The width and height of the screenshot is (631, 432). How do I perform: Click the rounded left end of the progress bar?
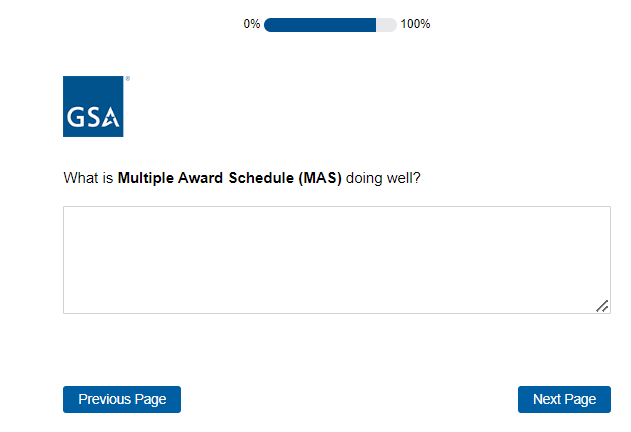pos(269,24)
